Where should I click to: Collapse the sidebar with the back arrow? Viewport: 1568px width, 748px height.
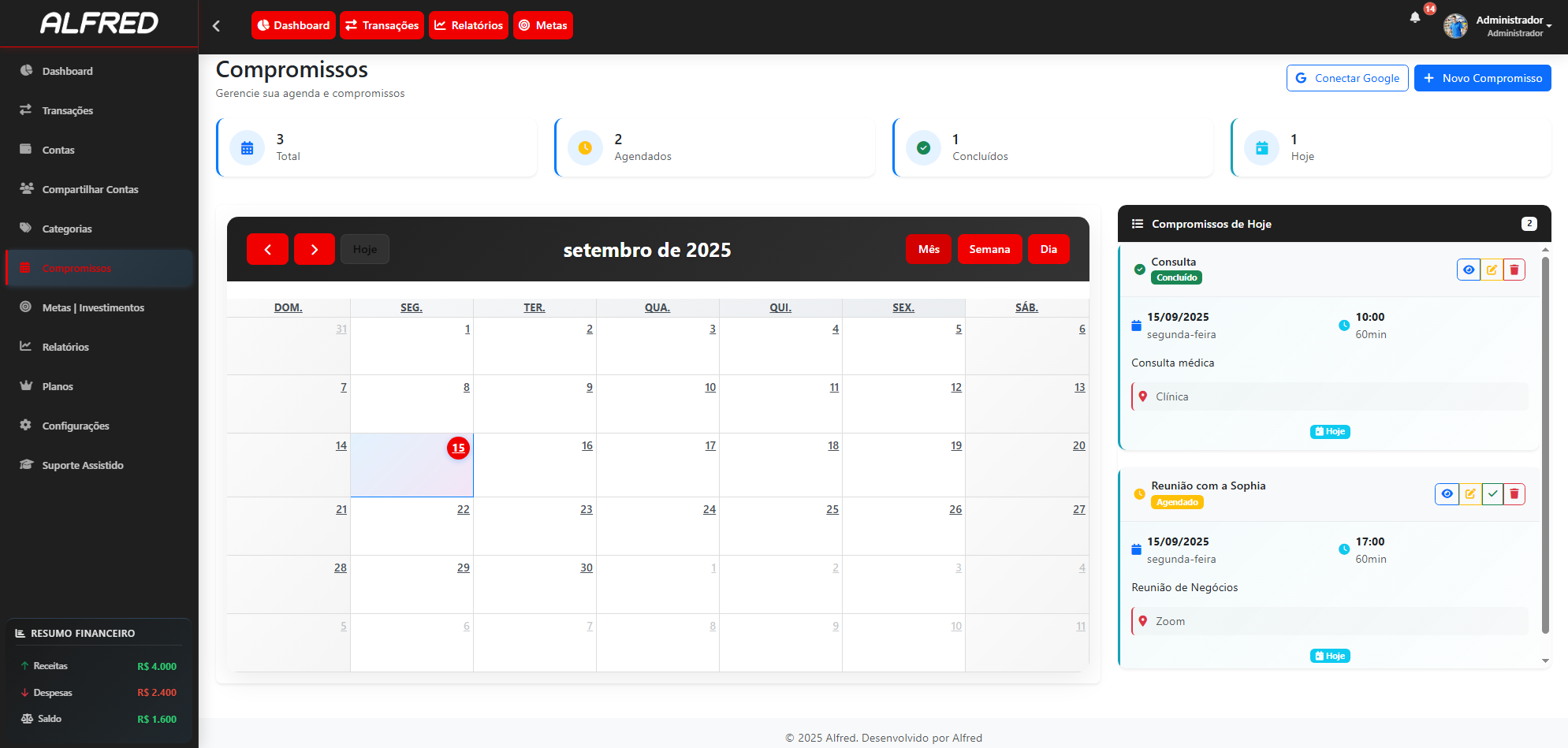point(216,26)
